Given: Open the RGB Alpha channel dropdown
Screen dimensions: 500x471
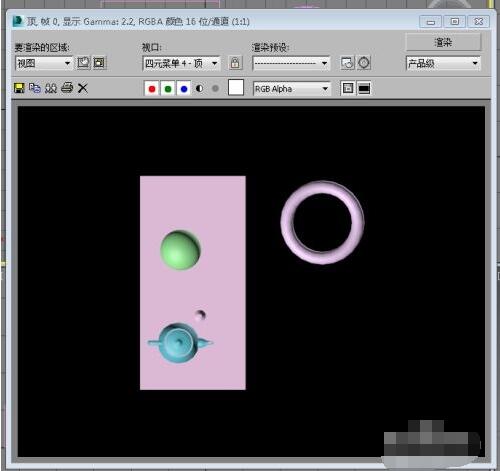Looking at the screenshot, I should 292,89.
